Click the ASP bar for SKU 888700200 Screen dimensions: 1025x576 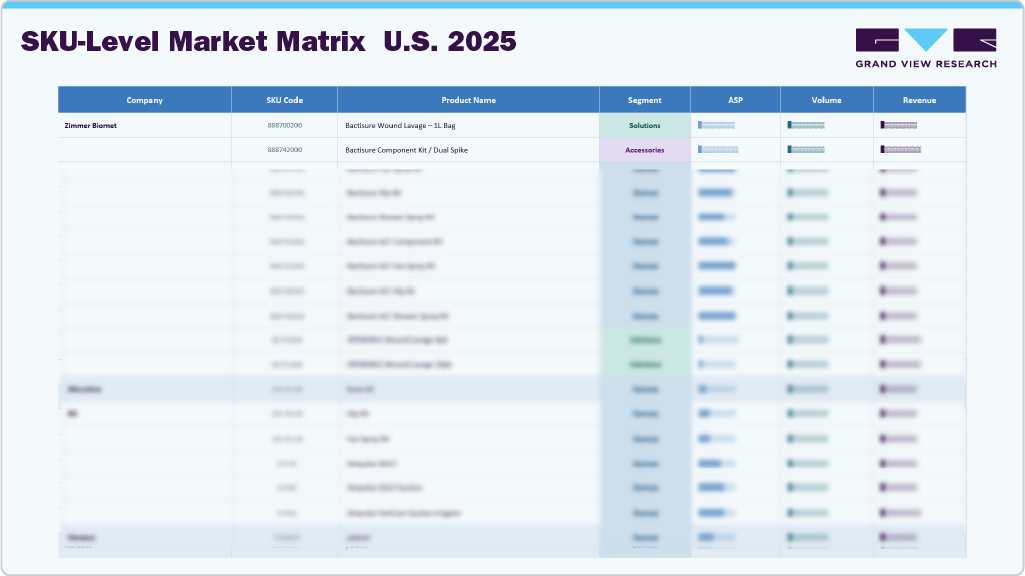pyautogui.click(x=716, y=125)
